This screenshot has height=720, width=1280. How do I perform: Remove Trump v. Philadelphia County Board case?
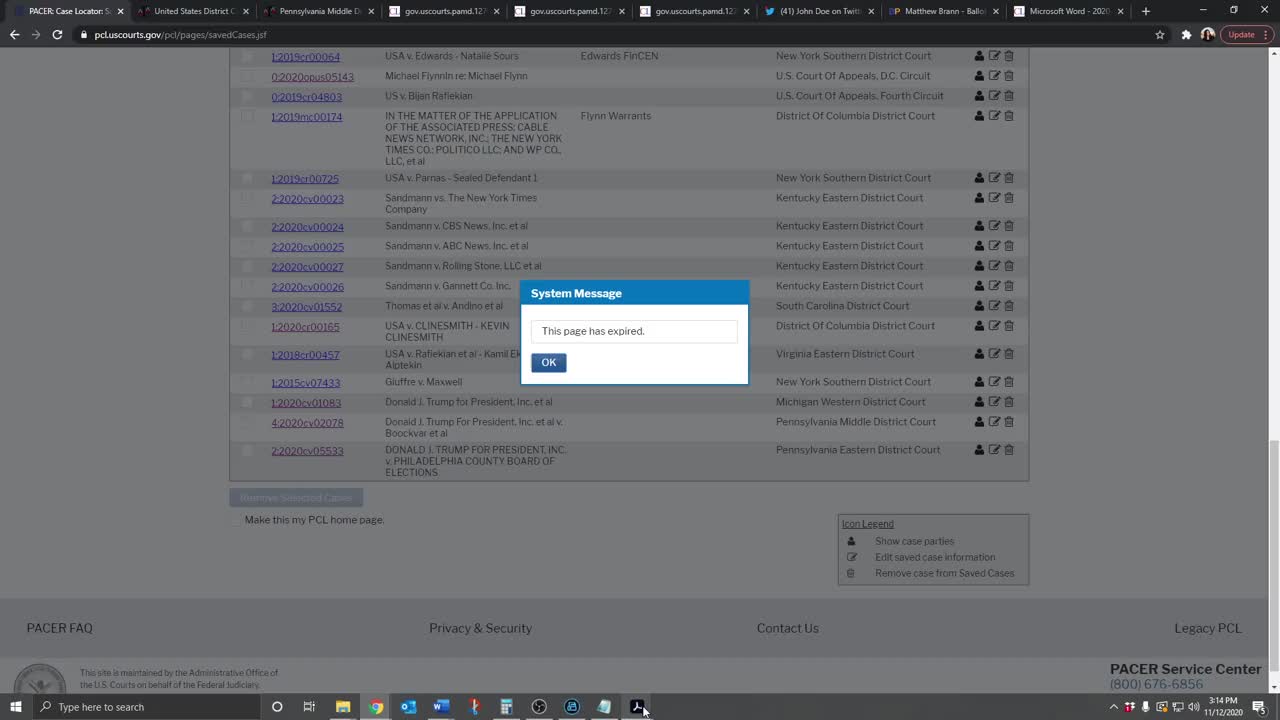pos(1009,450)
